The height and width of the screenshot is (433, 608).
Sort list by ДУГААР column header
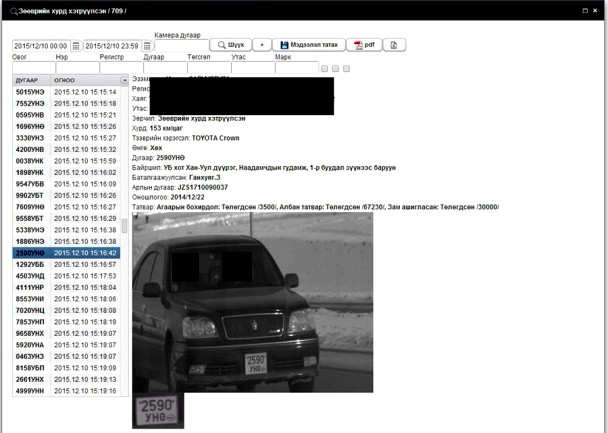pos(31,80)
